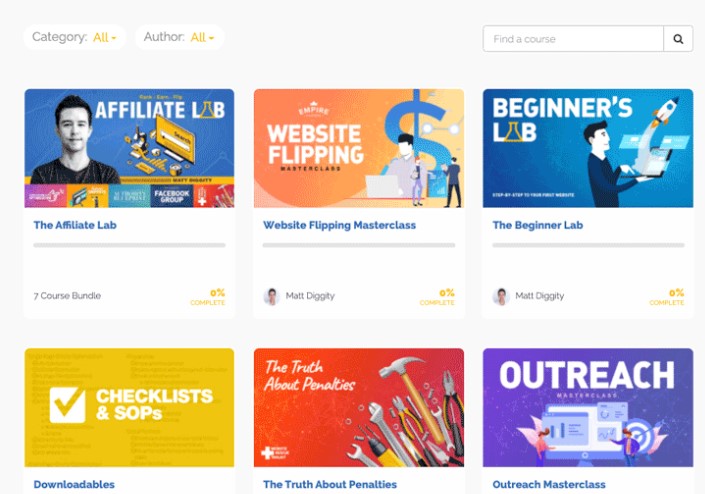Focus the Find a course search field
Viewport: 705px width, 494px height.
click(x=573, y=39)
